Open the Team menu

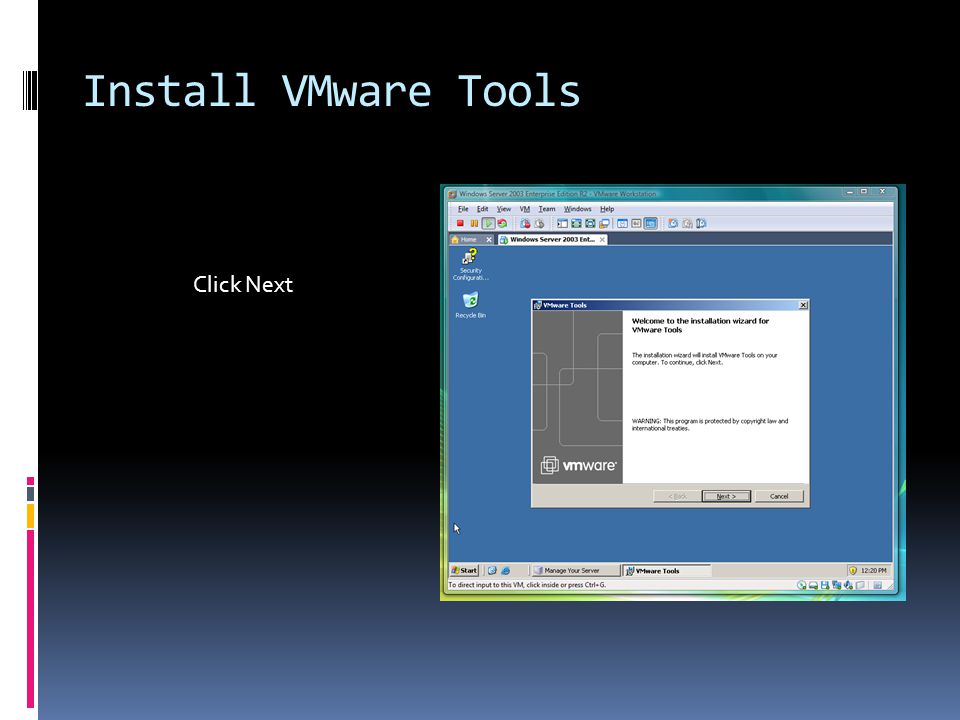click(x=547, y=209)
